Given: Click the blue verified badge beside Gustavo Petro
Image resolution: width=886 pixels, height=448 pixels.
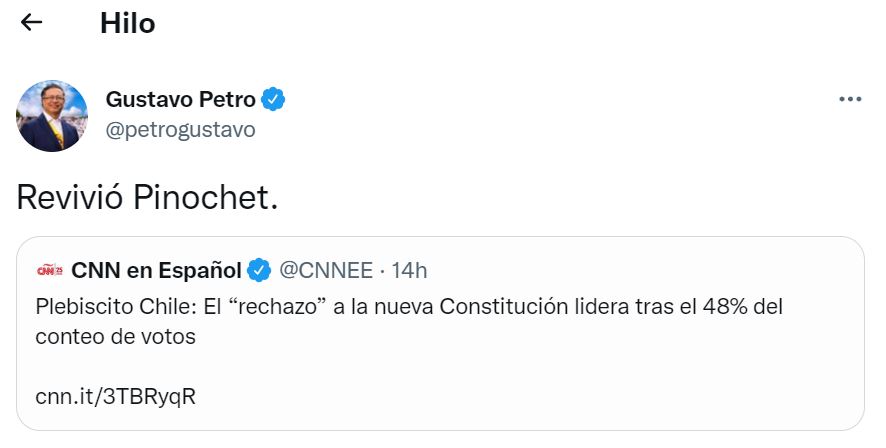Looking at the screenshot, I should coord(274,99).
